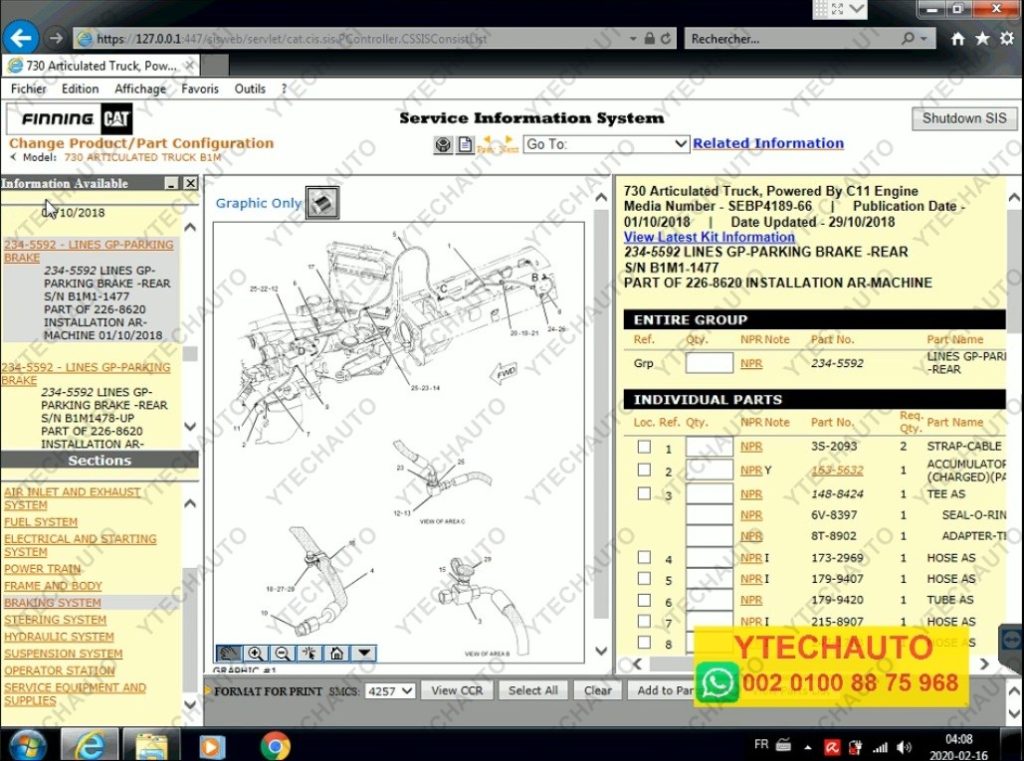Image resolution: width=1024 pixels, height=761 pixels.
Task: Click the Change Product/Part Configuration link
Action: (x=141, y=143)
